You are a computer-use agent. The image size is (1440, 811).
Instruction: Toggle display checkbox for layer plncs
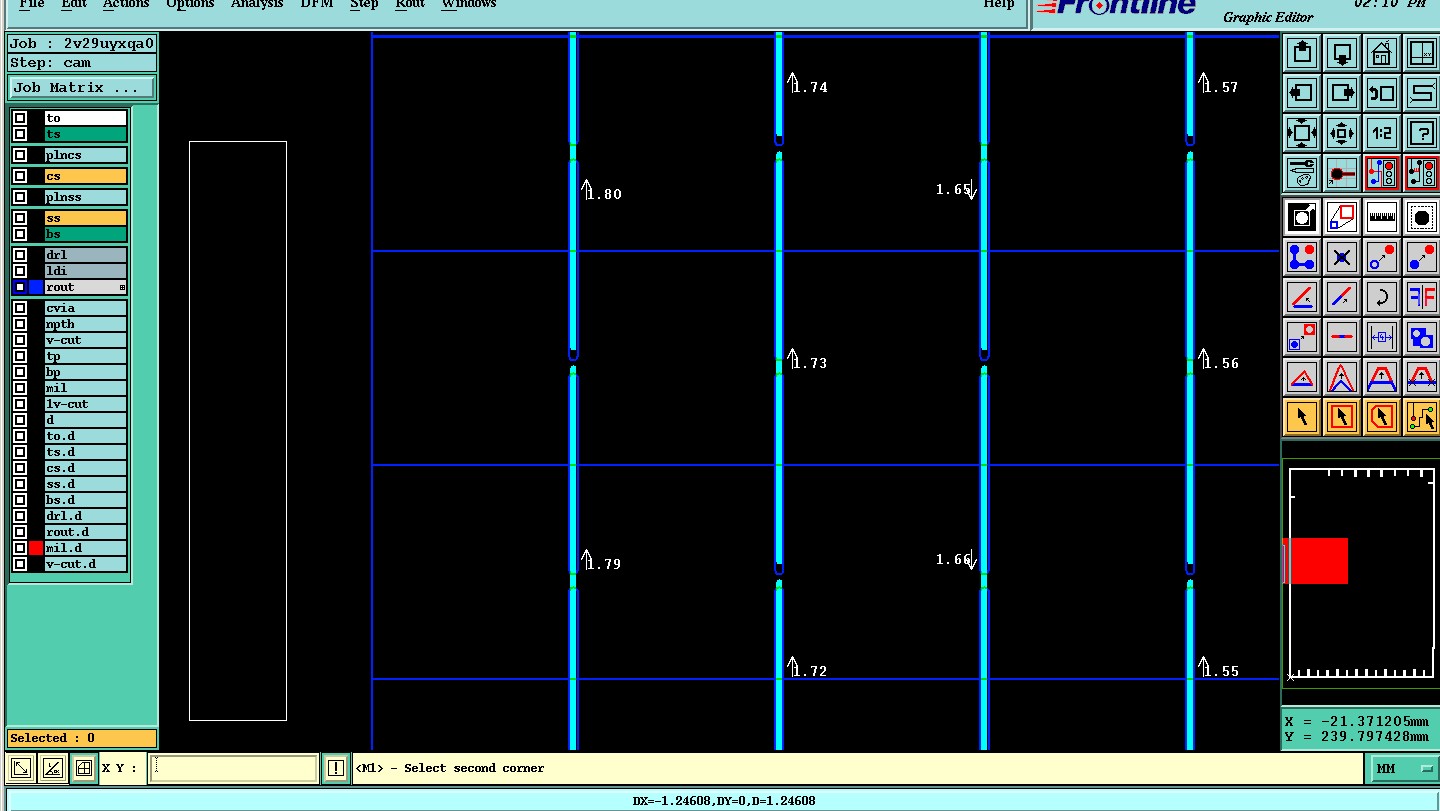coord(20,155)
